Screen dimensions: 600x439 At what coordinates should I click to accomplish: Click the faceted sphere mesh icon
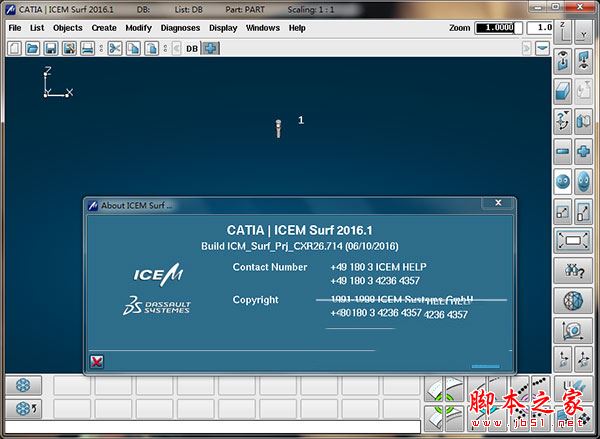[x=573, y=301]
